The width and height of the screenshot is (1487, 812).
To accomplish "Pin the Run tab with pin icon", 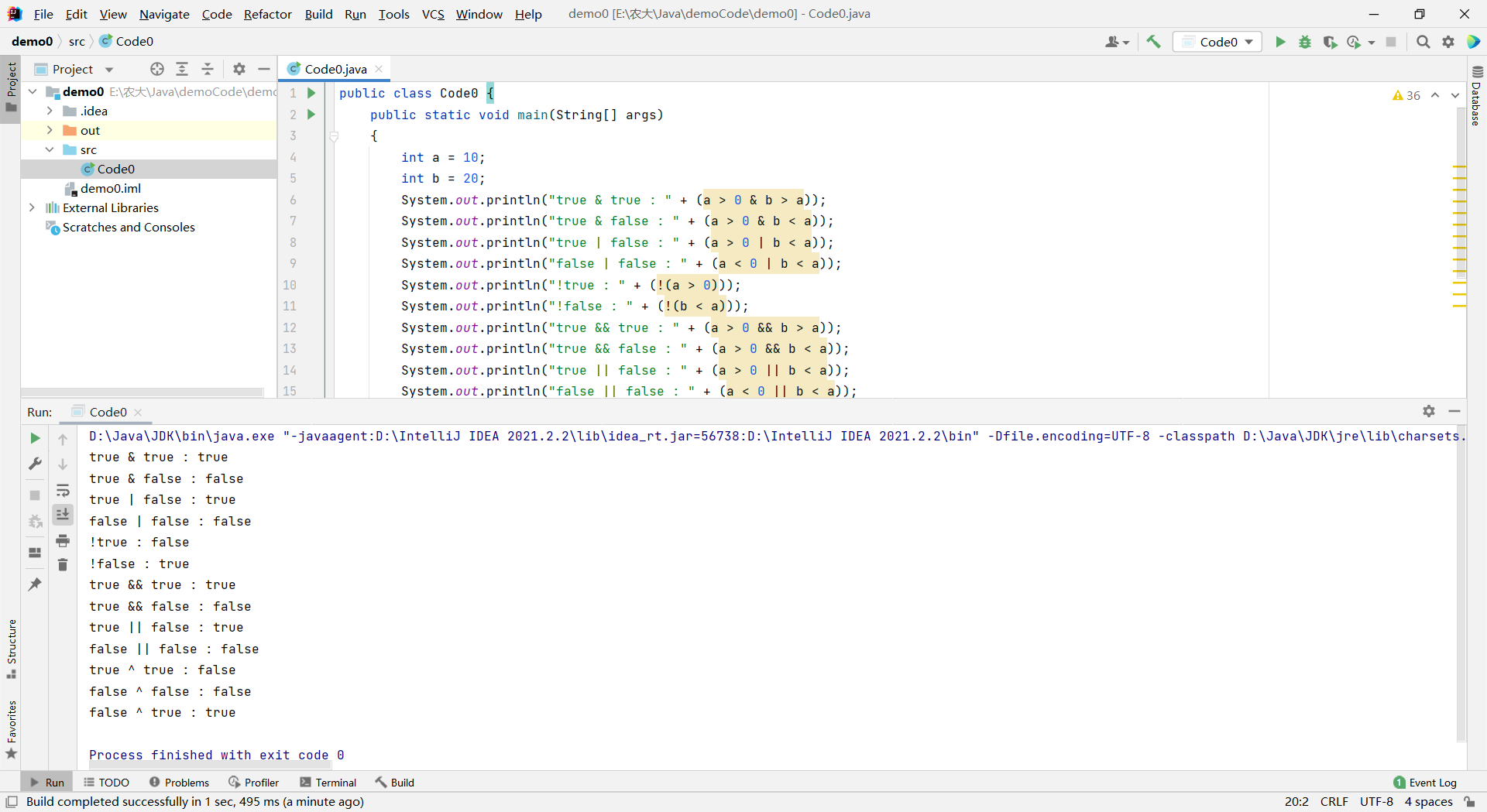I will pos(35,584).
